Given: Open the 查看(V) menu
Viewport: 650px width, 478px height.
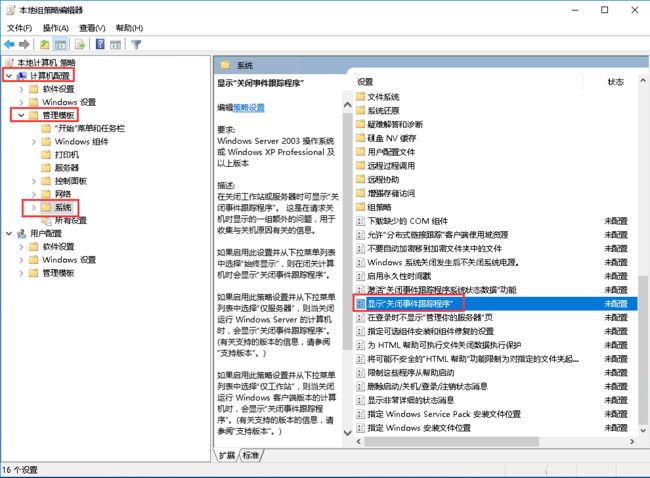Looking at the screenshot, I should coord(92,28).
